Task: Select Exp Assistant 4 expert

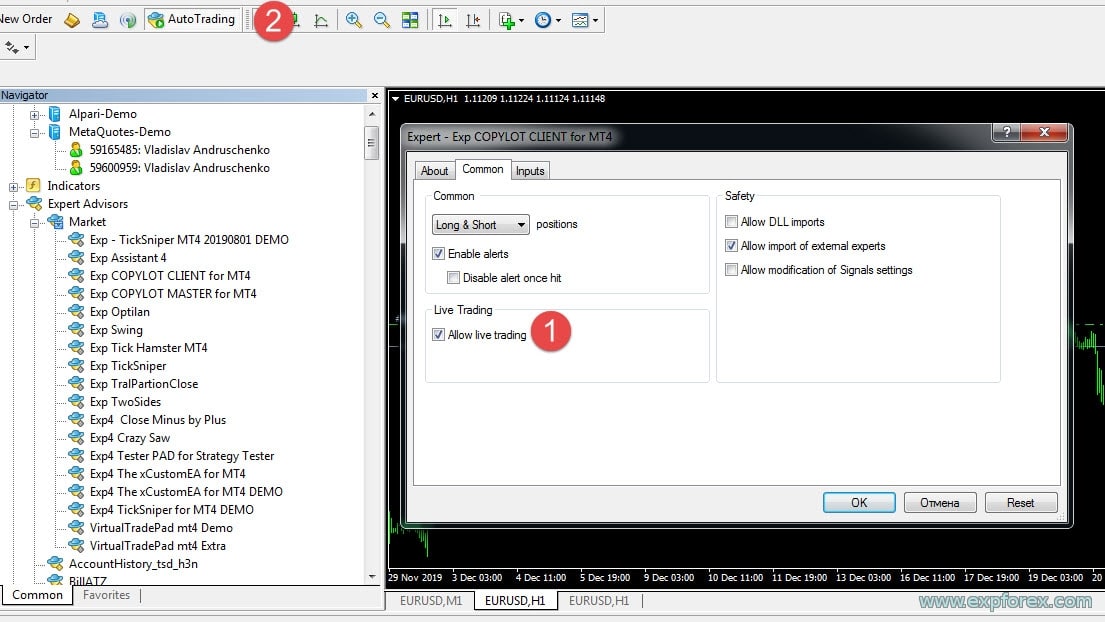Action: [x=128, y=258]
